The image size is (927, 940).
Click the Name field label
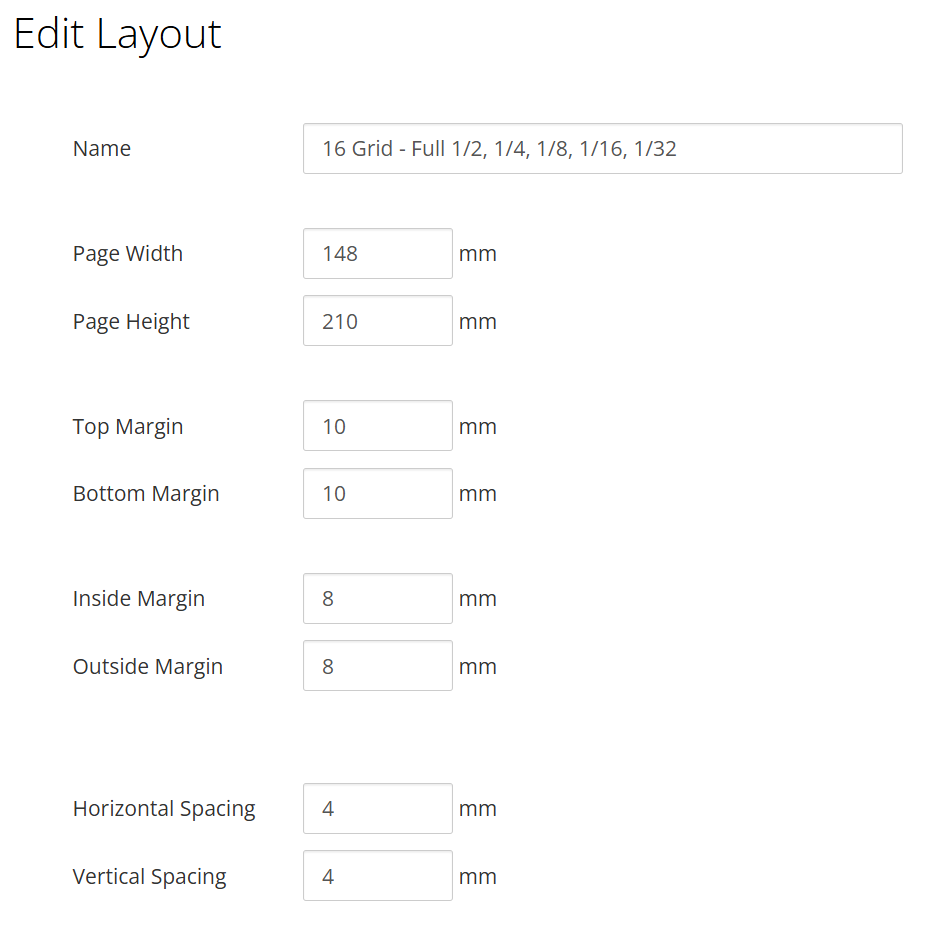tap(102, 149)
